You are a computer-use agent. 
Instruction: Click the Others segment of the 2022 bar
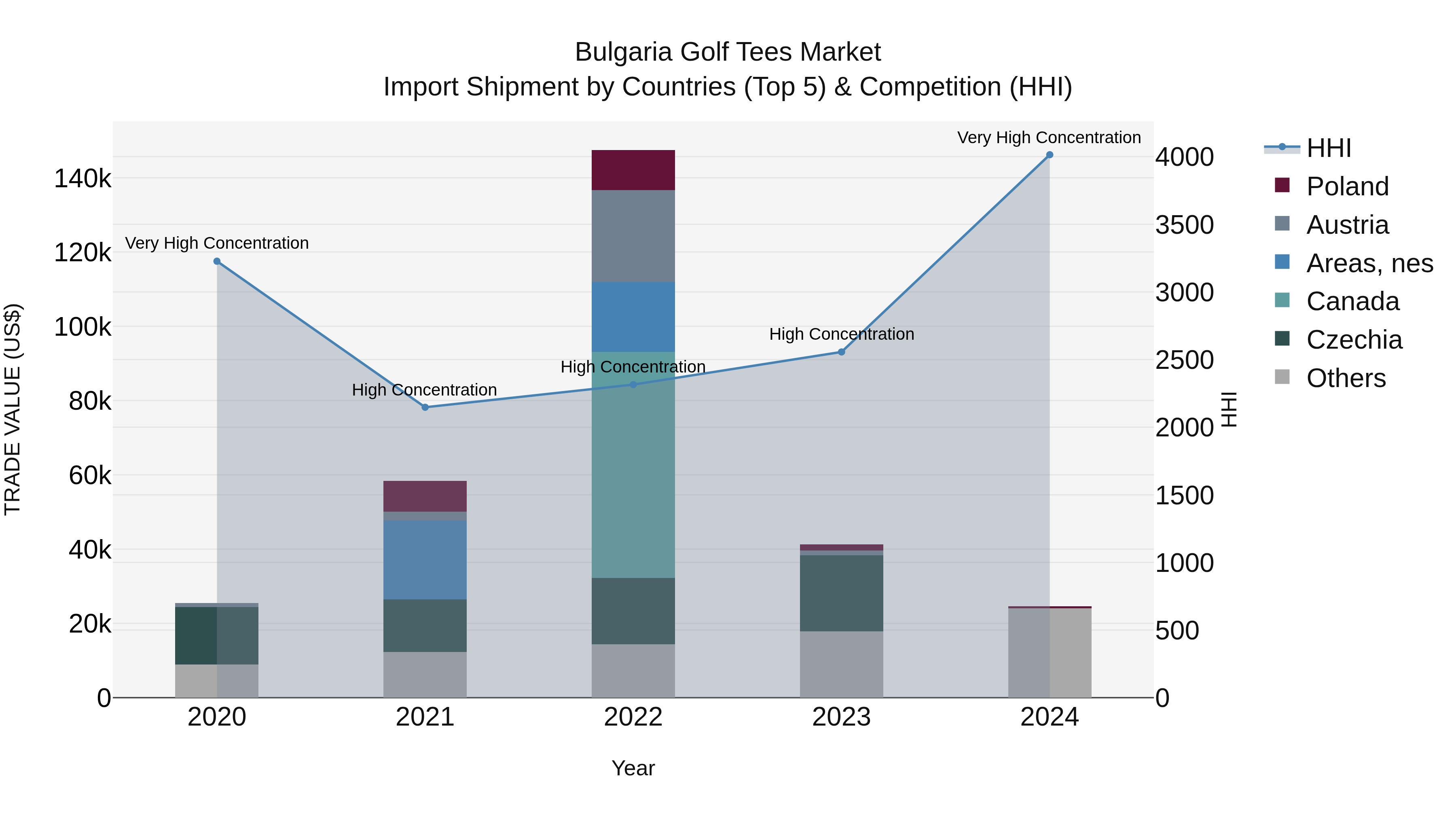coord(633,671)
